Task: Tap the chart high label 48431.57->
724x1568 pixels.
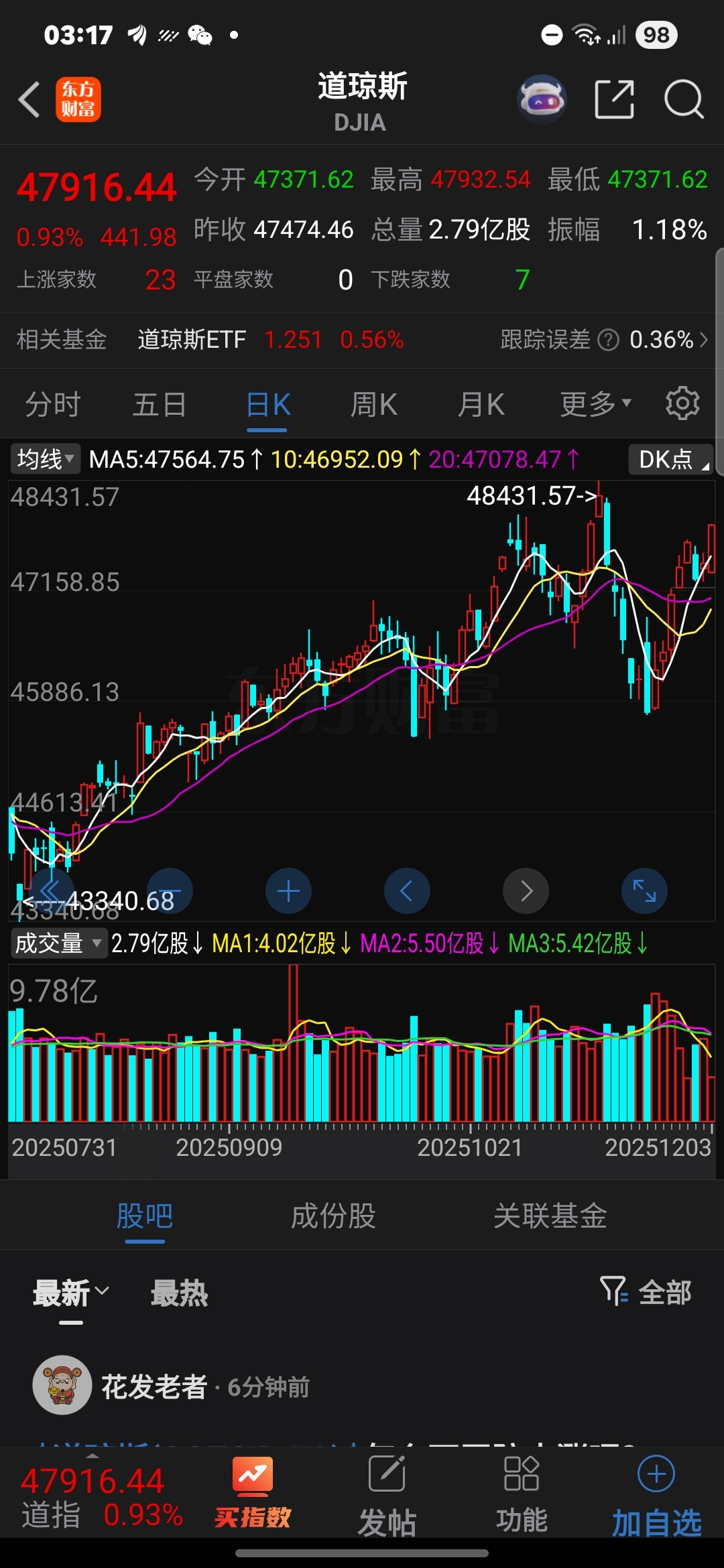Action: pyautogui.click(x=532, y=496)
